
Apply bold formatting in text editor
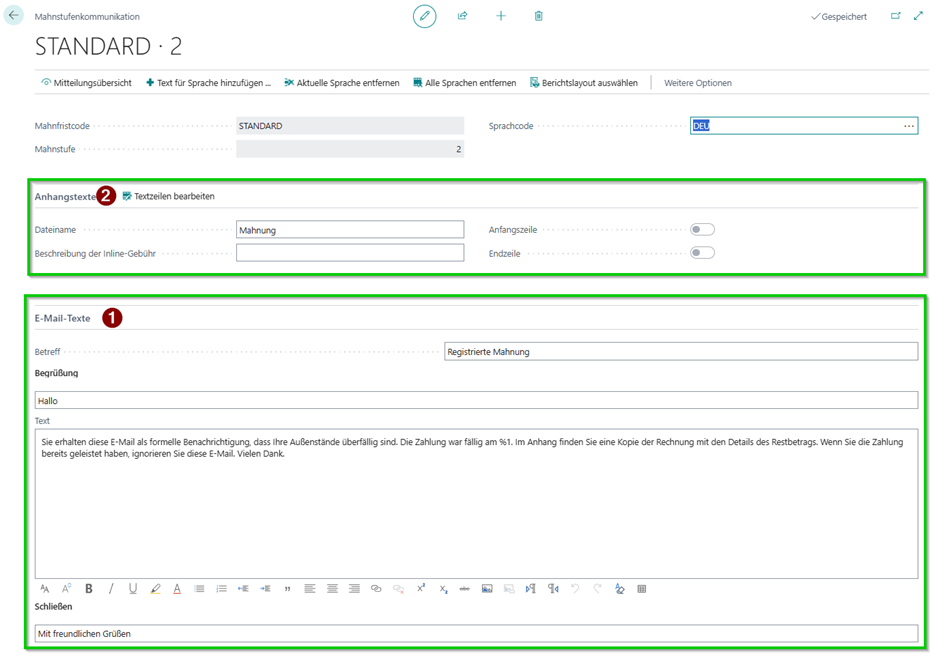click(89, 589)
